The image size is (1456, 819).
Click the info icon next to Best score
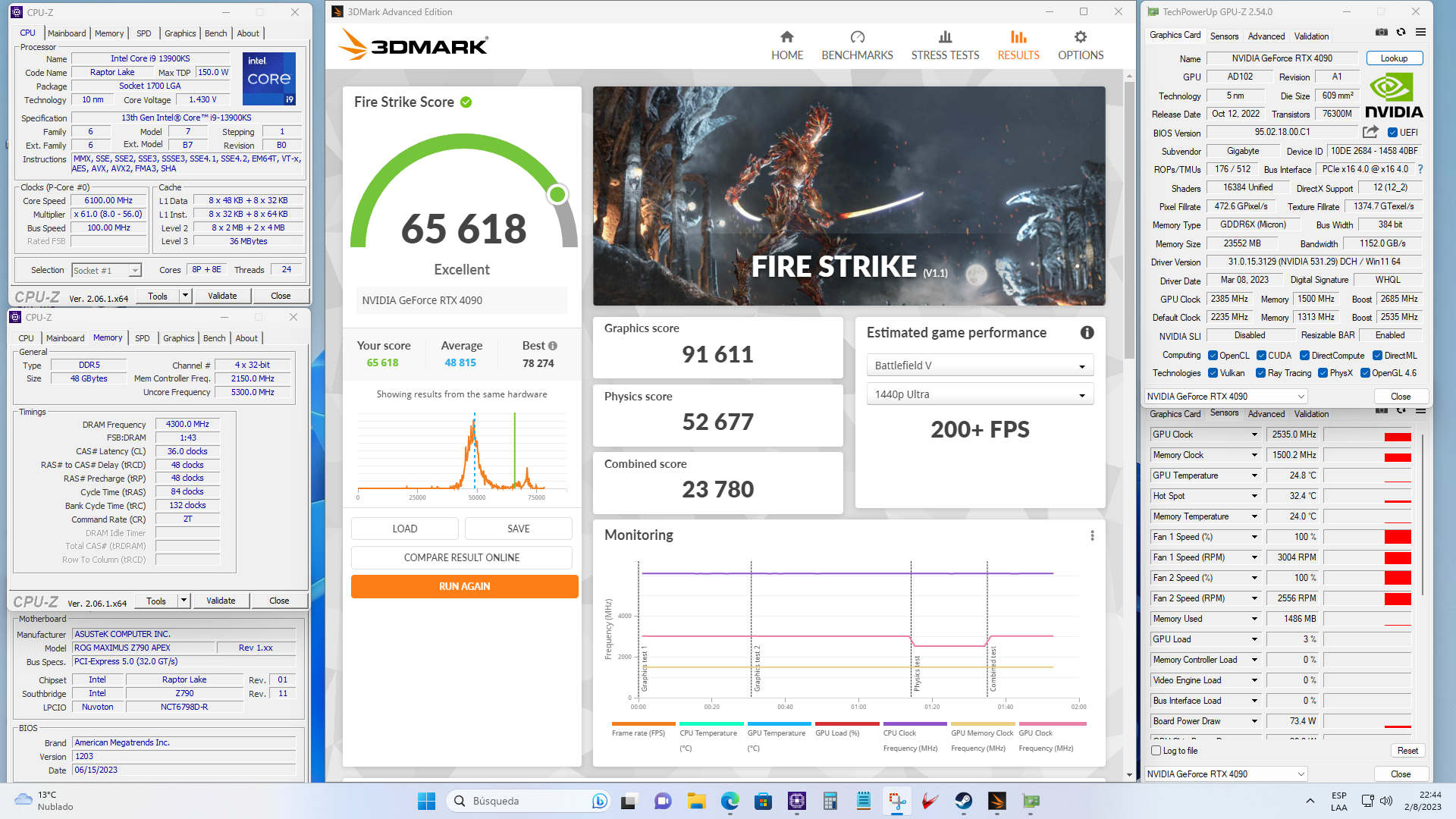click(x=553, y=346)
